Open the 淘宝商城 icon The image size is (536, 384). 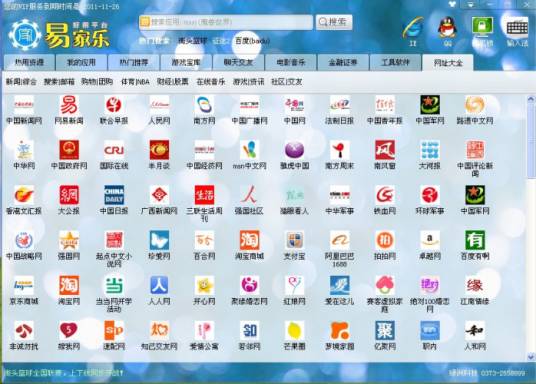coord(250,240)
